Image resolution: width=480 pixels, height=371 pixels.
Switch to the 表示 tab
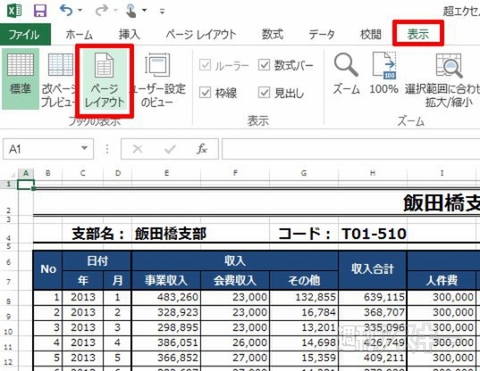click(x=418, y=34)
